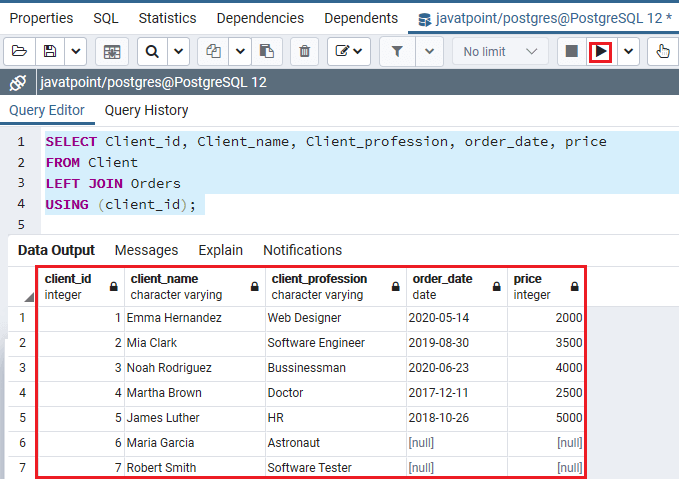Click the hand pointer icon in toolbar
The height and width of the screenshot is (479, 679).
tap(663, 52)
